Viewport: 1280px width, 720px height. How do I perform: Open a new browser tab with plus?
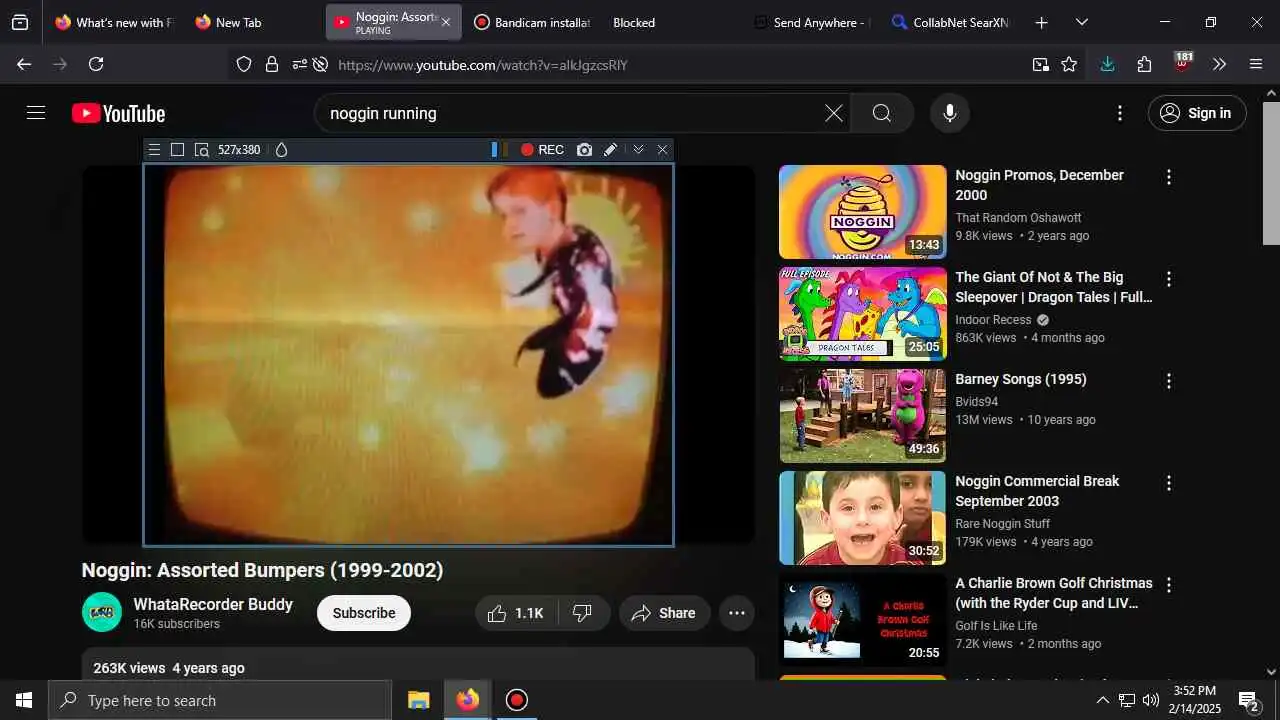pos(1041,22)
